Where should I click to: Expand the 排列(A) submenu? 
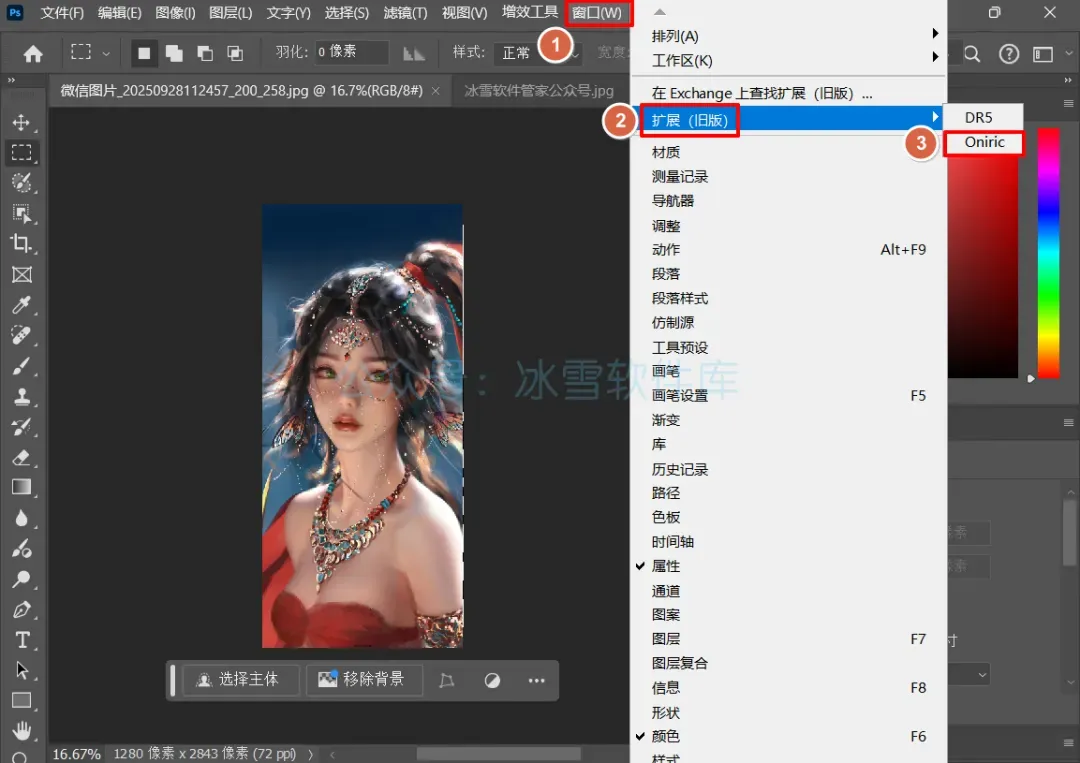point(789,36)
